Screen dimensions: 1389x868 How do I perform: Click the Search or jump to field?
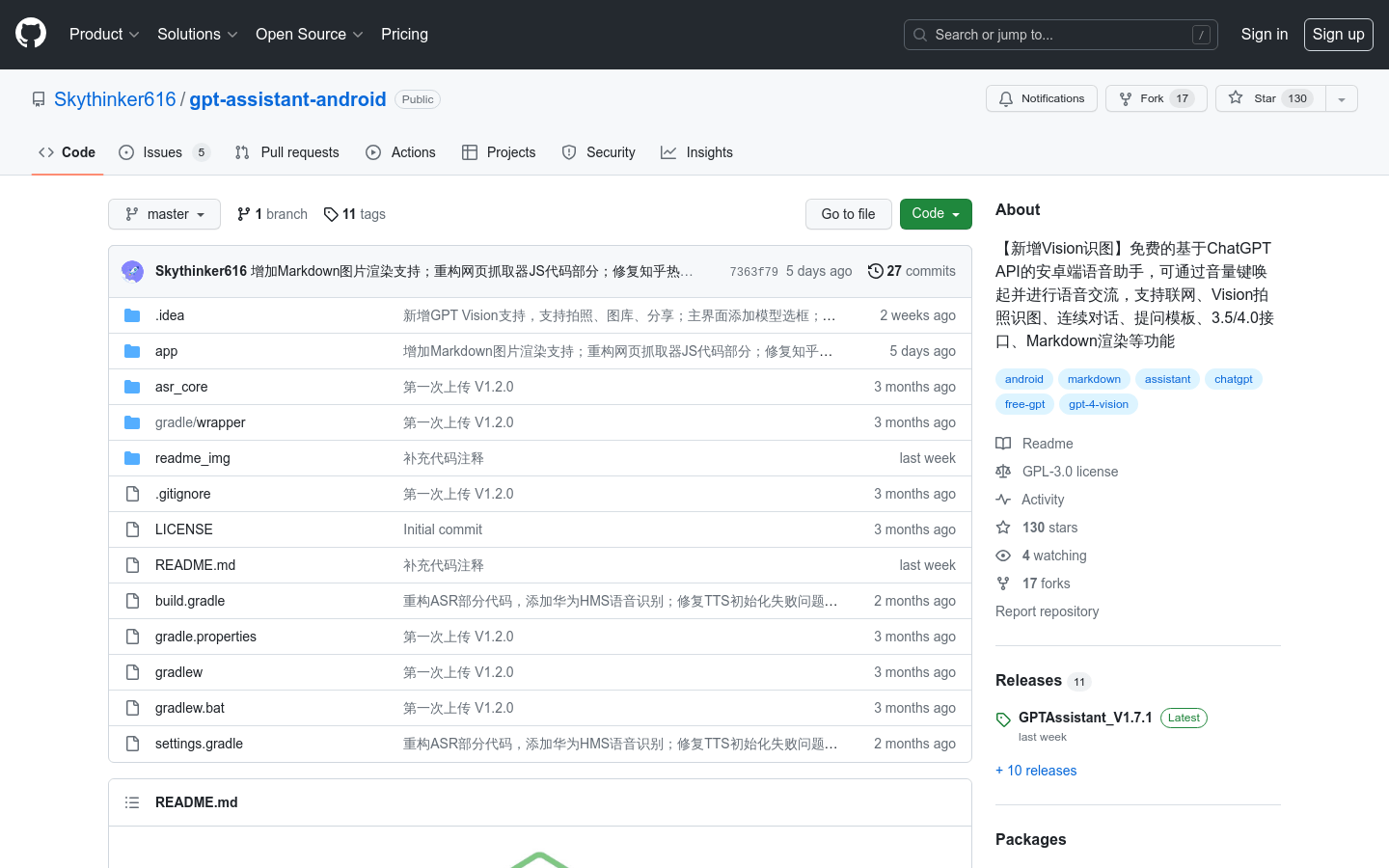(x=1060, y=34)
